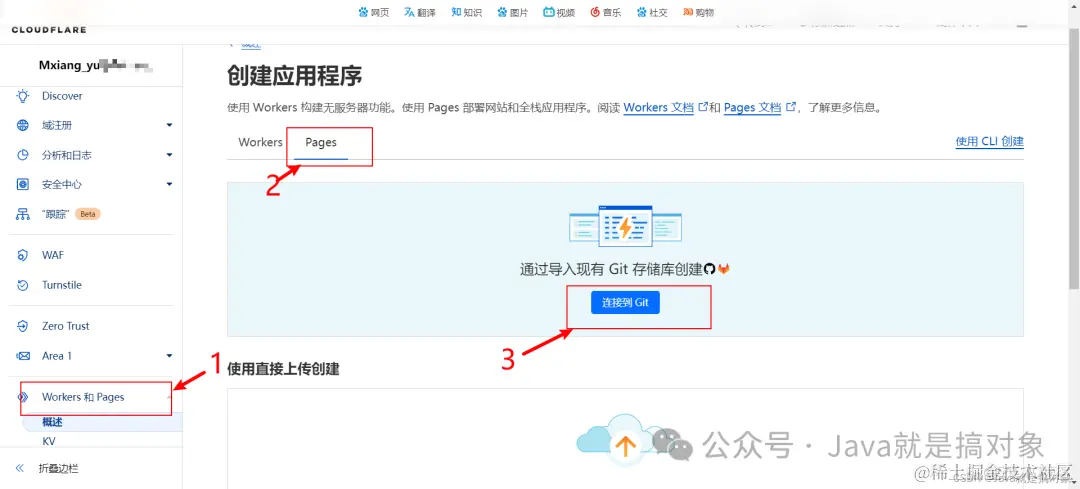Screen dimensions: 1080x489
Task: Expand the Area 1 dropdown arrow
Action: (169, 356)
